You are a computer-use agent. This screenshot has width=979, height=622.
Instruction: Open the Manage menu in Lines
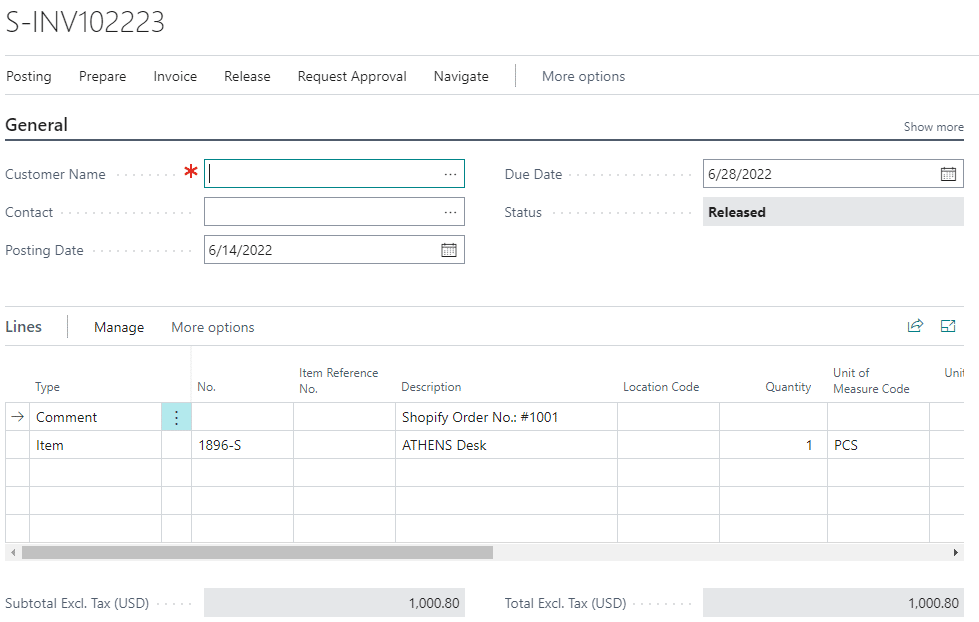tap(119, 327)
